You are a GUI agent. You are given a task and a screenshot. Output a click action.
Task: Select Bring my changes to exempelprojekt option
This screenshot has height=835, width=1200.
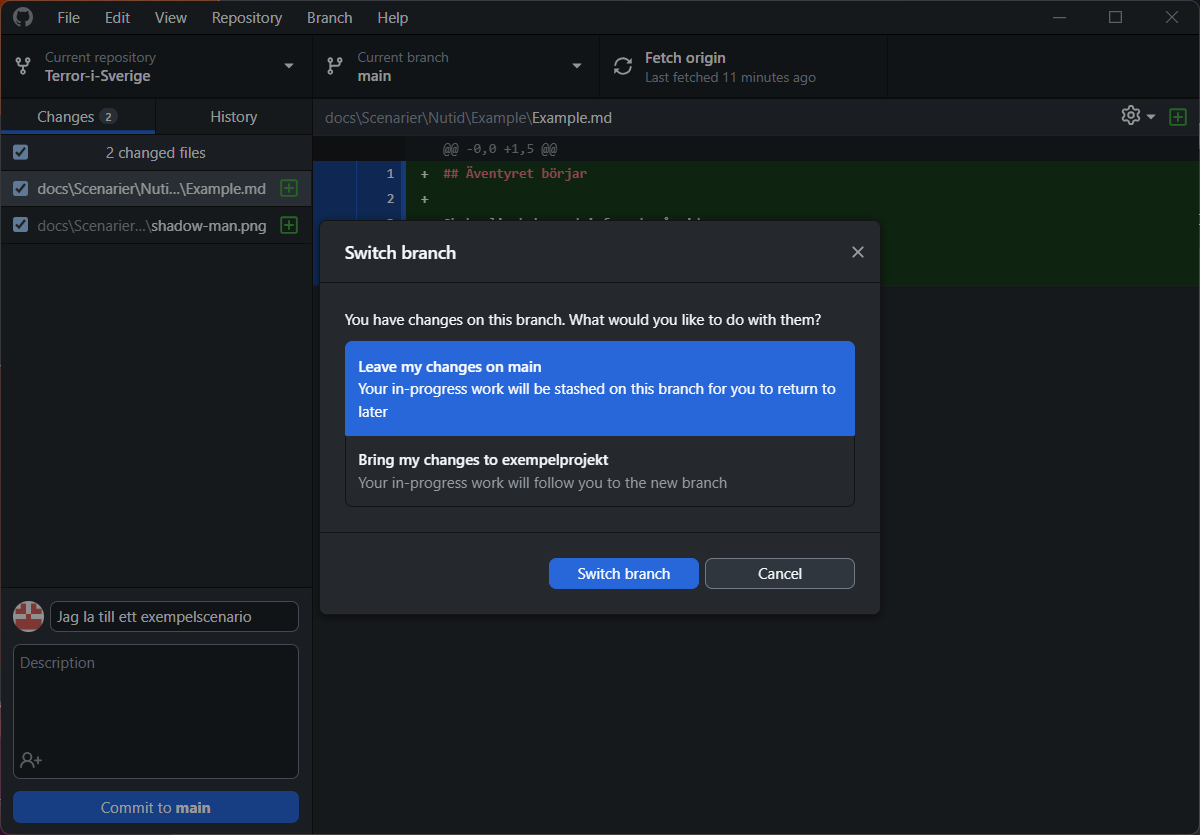point(600,471)
